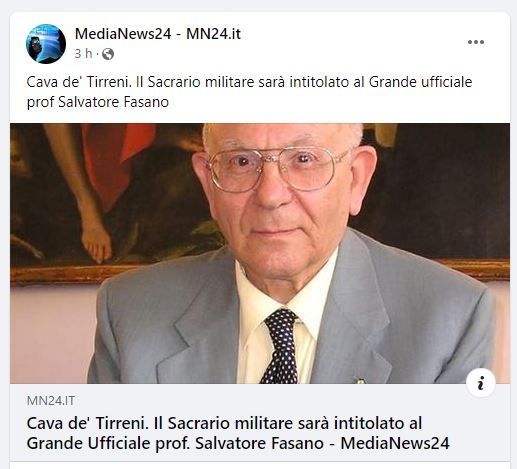517x469 pixels.
Task: Show link details via the 'i' button on the photo
Action: 481,383
